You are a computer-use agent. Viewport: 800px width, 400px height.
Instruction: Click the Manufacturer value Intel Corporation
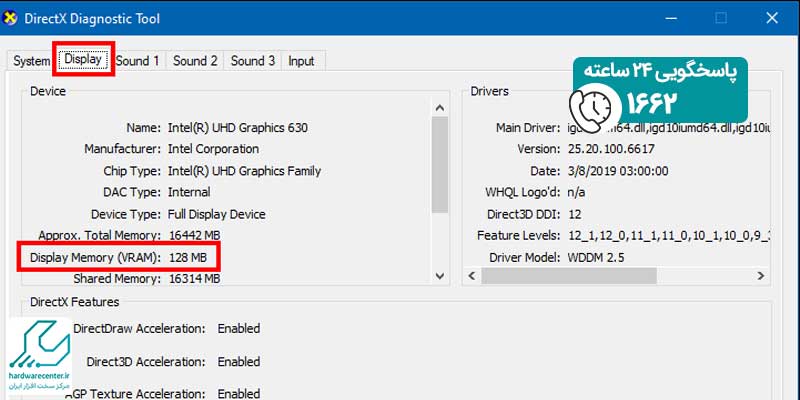213,149
